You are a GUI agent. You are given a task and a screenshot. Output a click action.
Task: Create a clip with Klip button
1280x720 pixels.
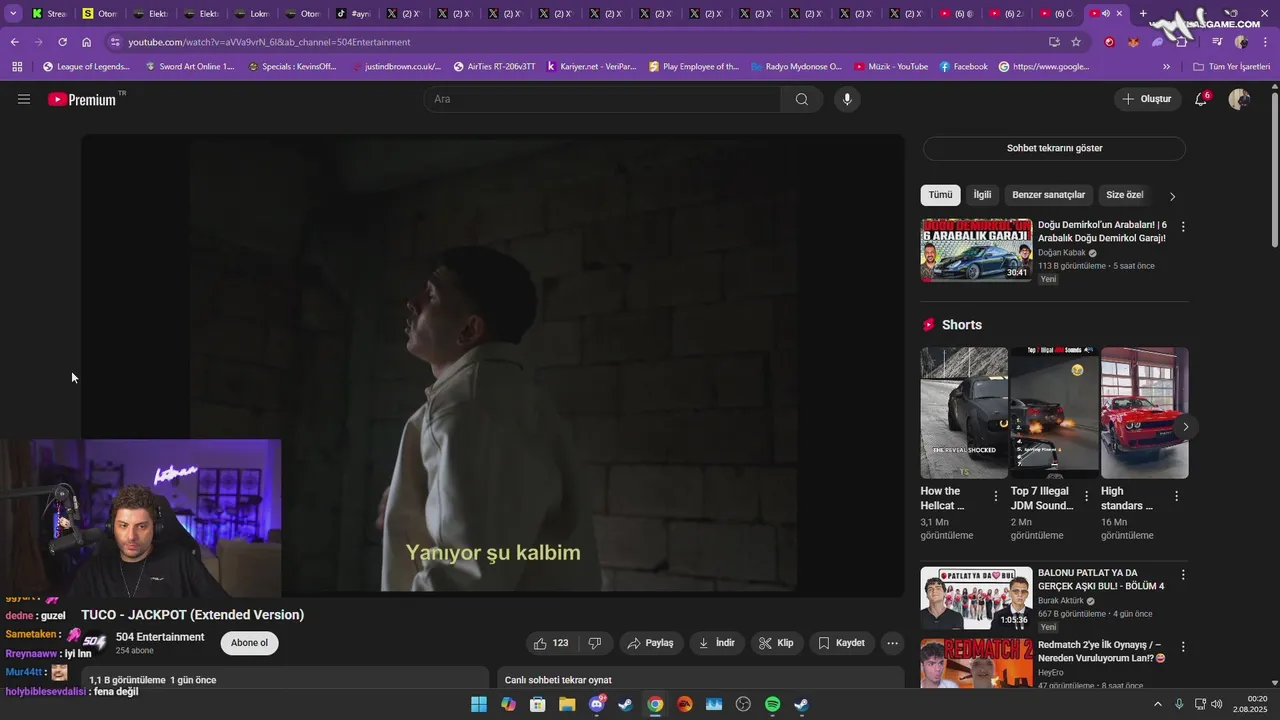coord(777,643)
